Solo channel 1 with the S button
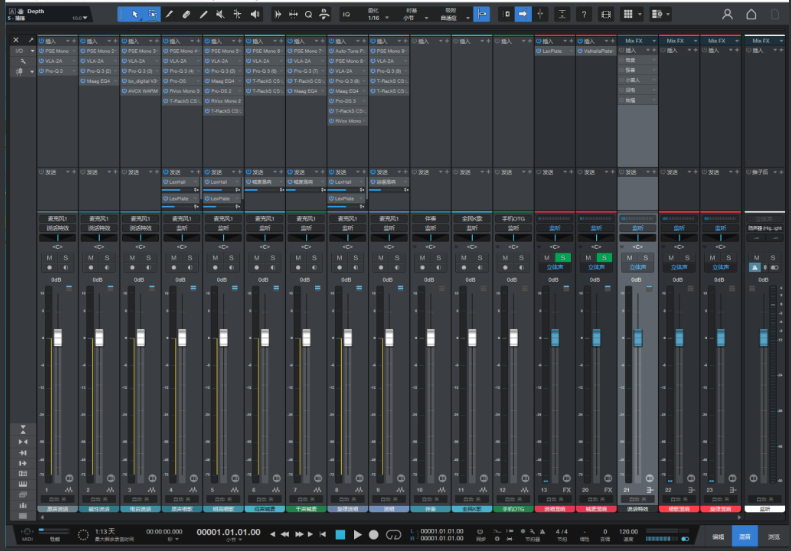791x551 pixels. pyautogui.click(x=66, y=258)
